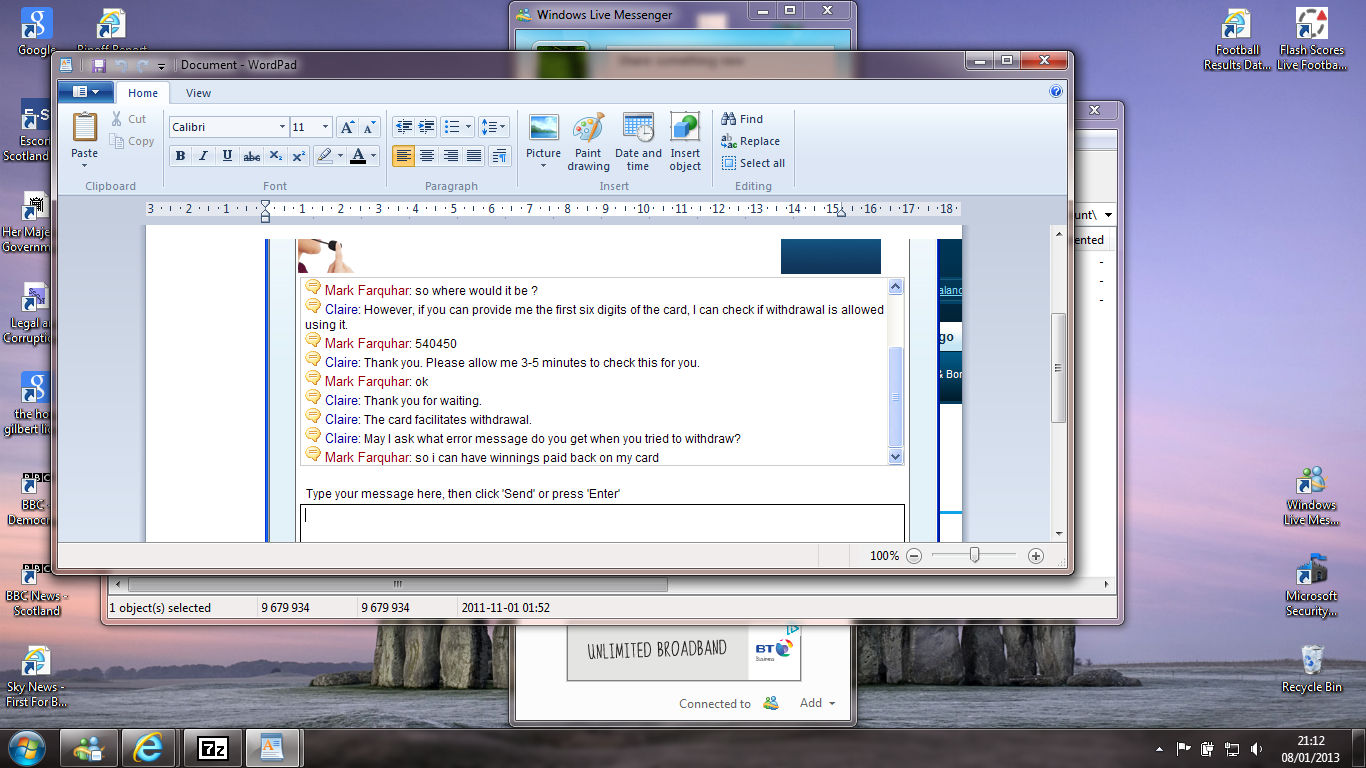Click Select all in Editing group

[x=753, y=163]
